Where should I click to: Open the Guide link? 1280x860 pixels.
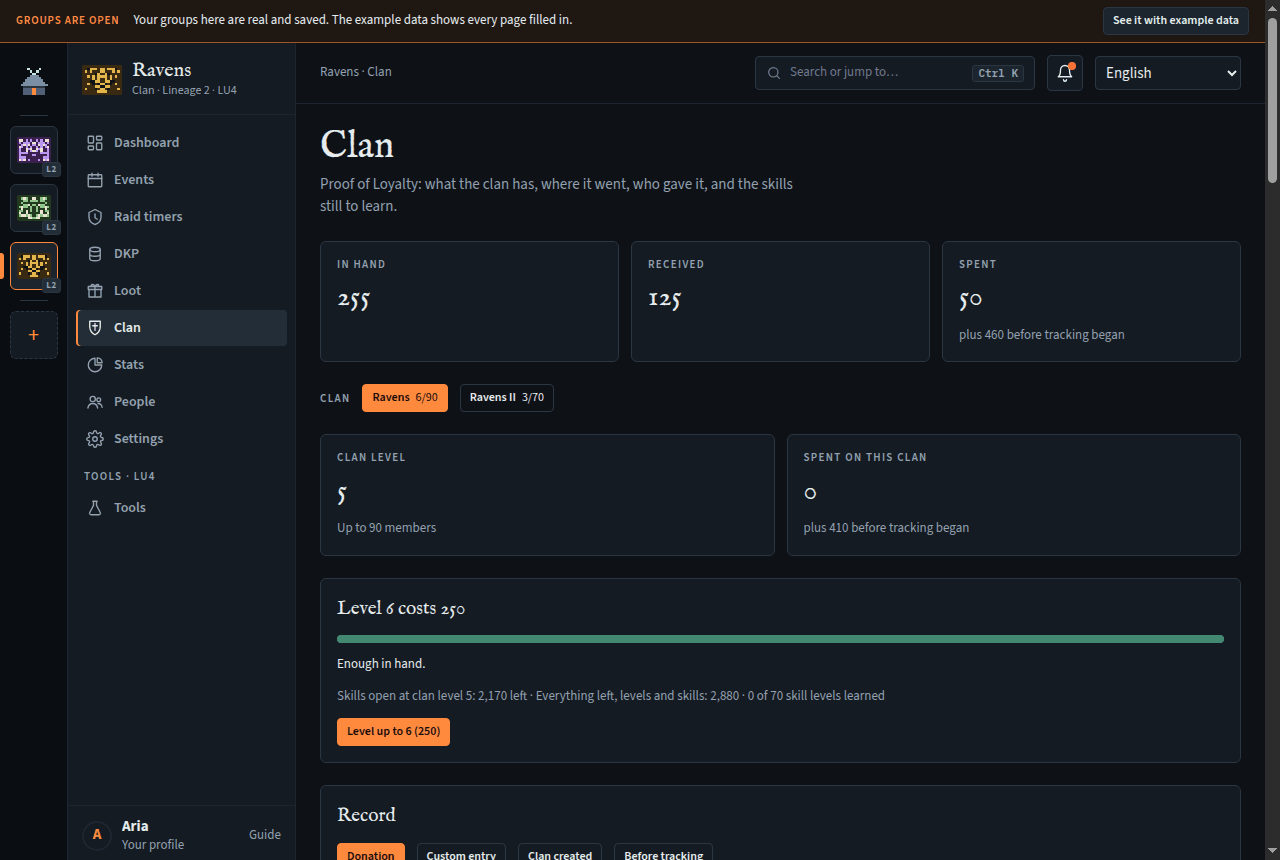(265, 835)
